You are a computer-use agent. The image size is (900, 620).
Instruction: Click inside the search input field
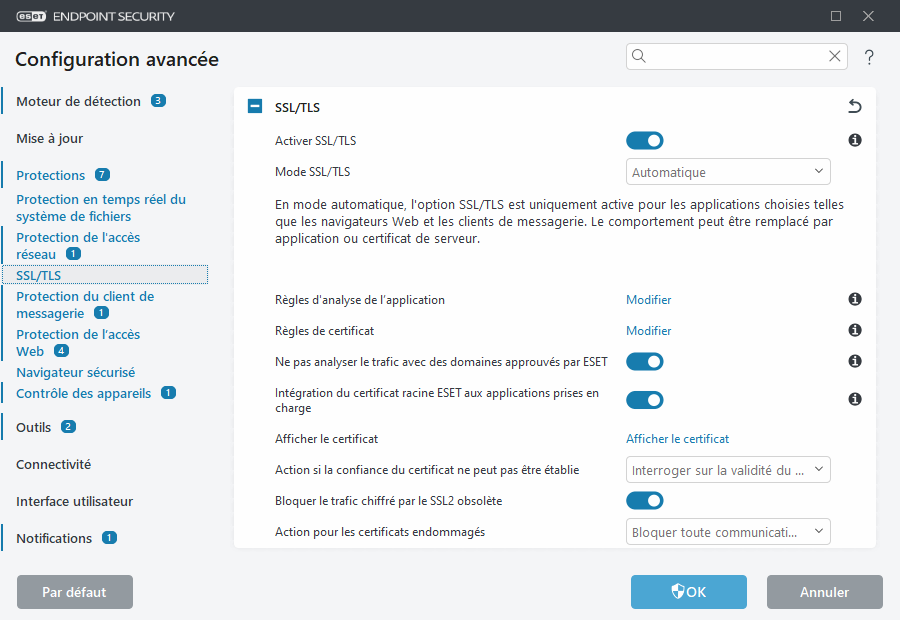[735, 57]
